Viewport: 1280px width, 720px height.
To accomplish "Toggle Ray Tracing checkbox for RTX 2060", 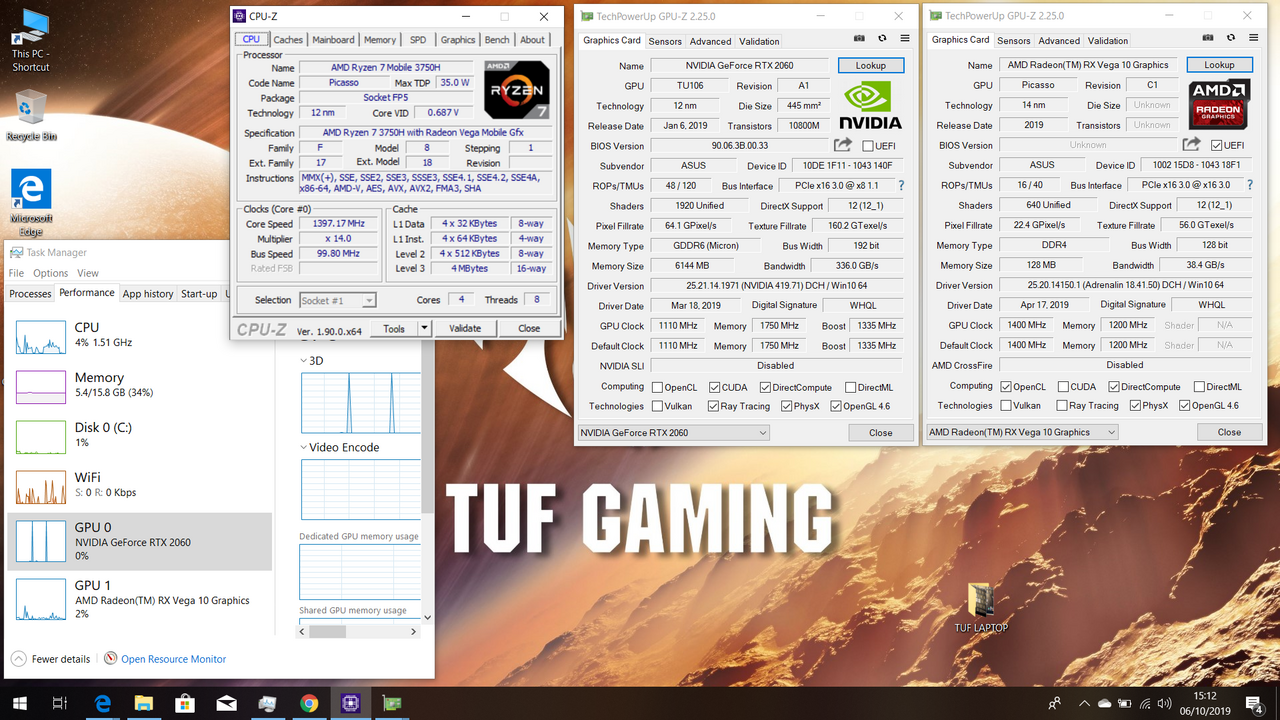I will click(713, 406).
